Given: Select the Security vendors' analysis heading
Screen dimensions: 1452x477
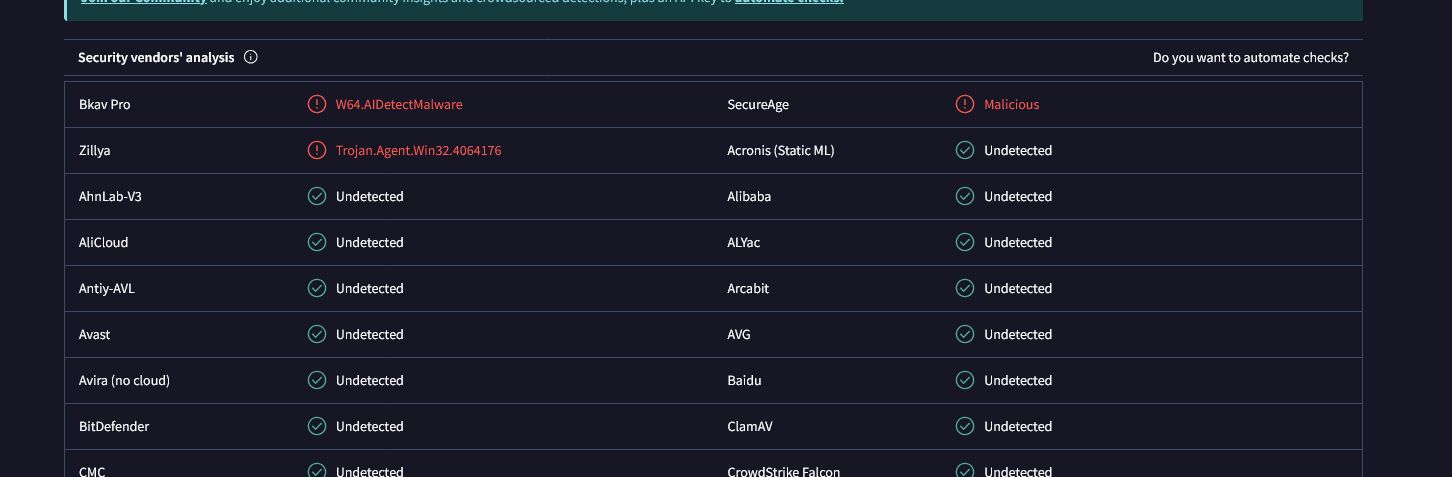Looking at the screenshot, I should pyautogui.click(x=156, y=57).
